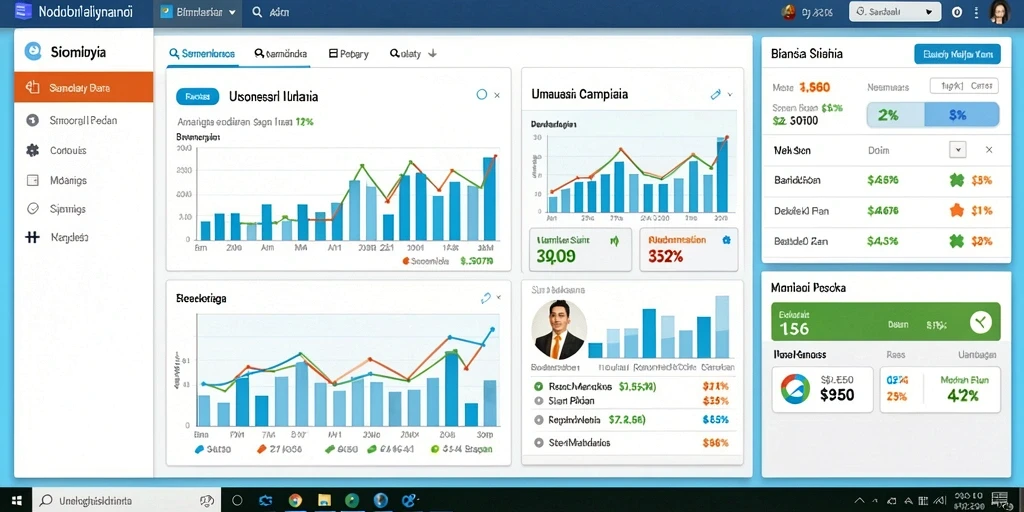Expand the Bimniaarian dropdown in the header
The width and height of the screenshot is (1024, 512).
pos(198,12)
